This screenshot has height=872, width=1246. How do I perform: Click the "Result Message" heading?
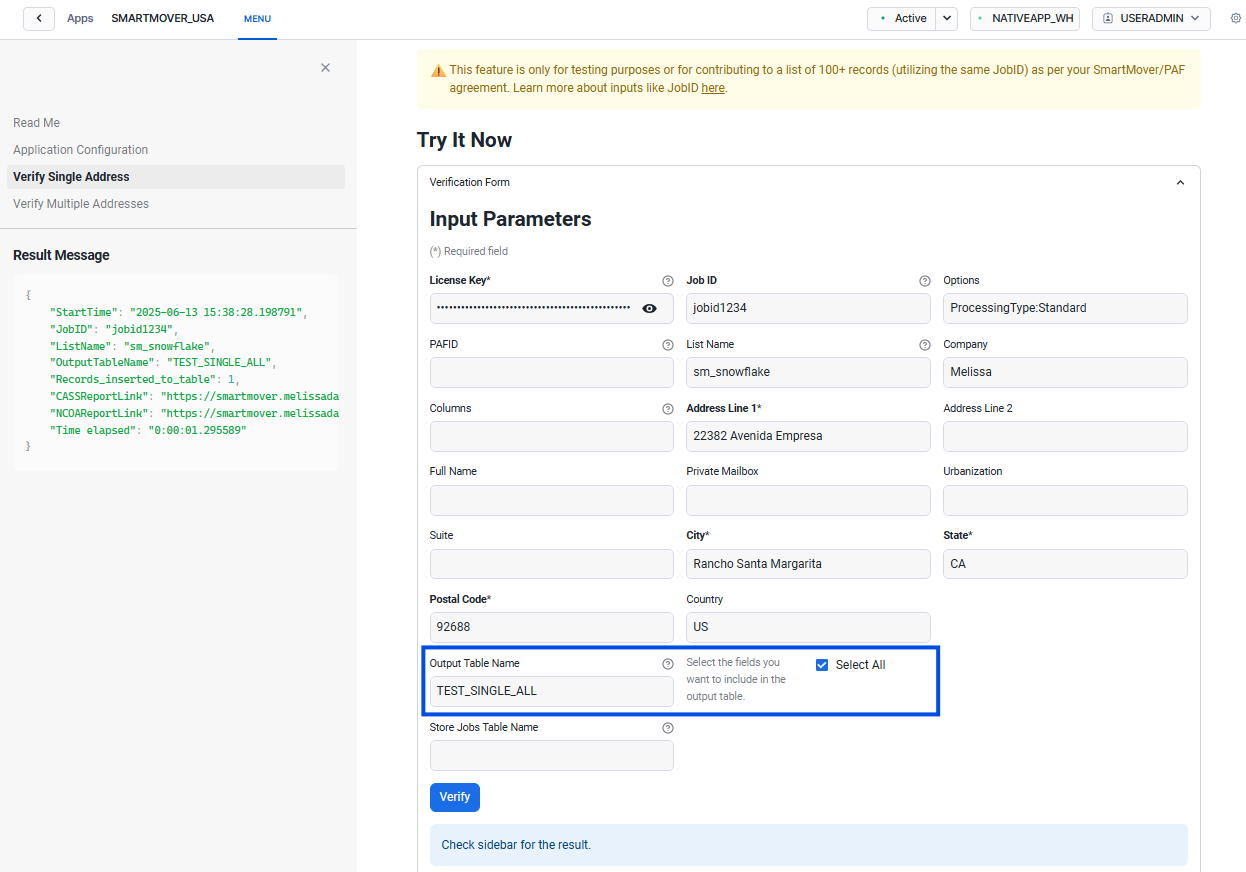pyautogui.click(x=61, y=255)
